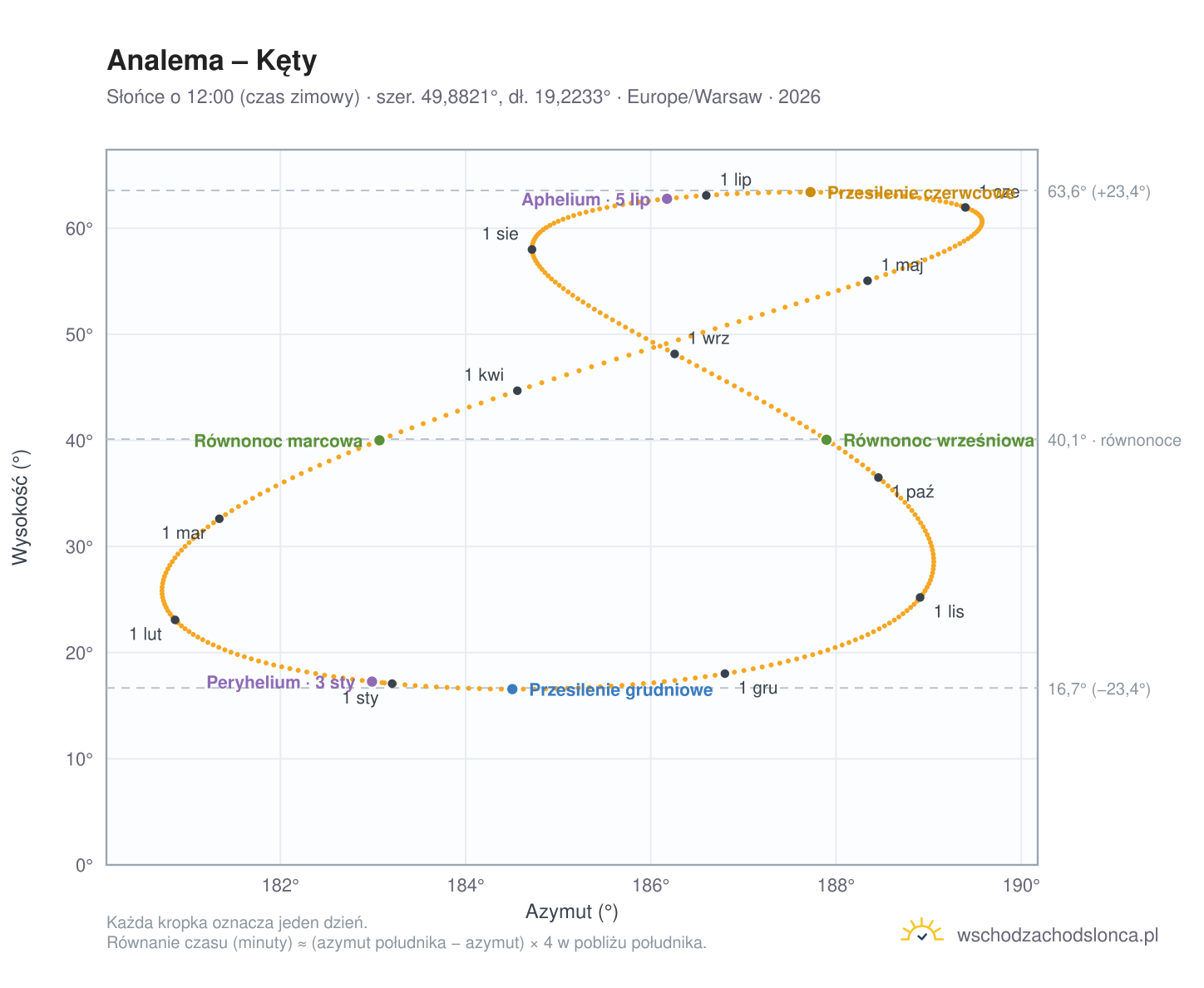This screenshot has width=1204, height=988.
Task: Select the green Równonoc marcowa dot
Action: tap(380, 440)
